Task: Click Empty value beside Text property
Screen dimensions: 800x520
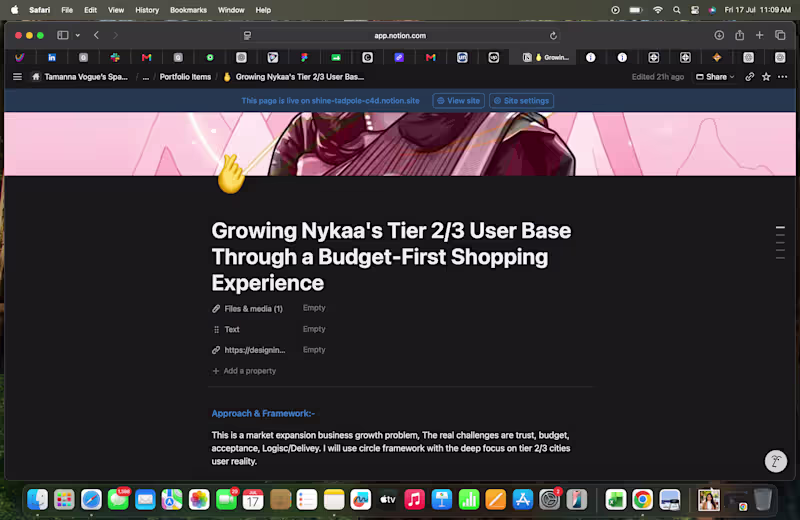Action: click(x=314, y=329)
